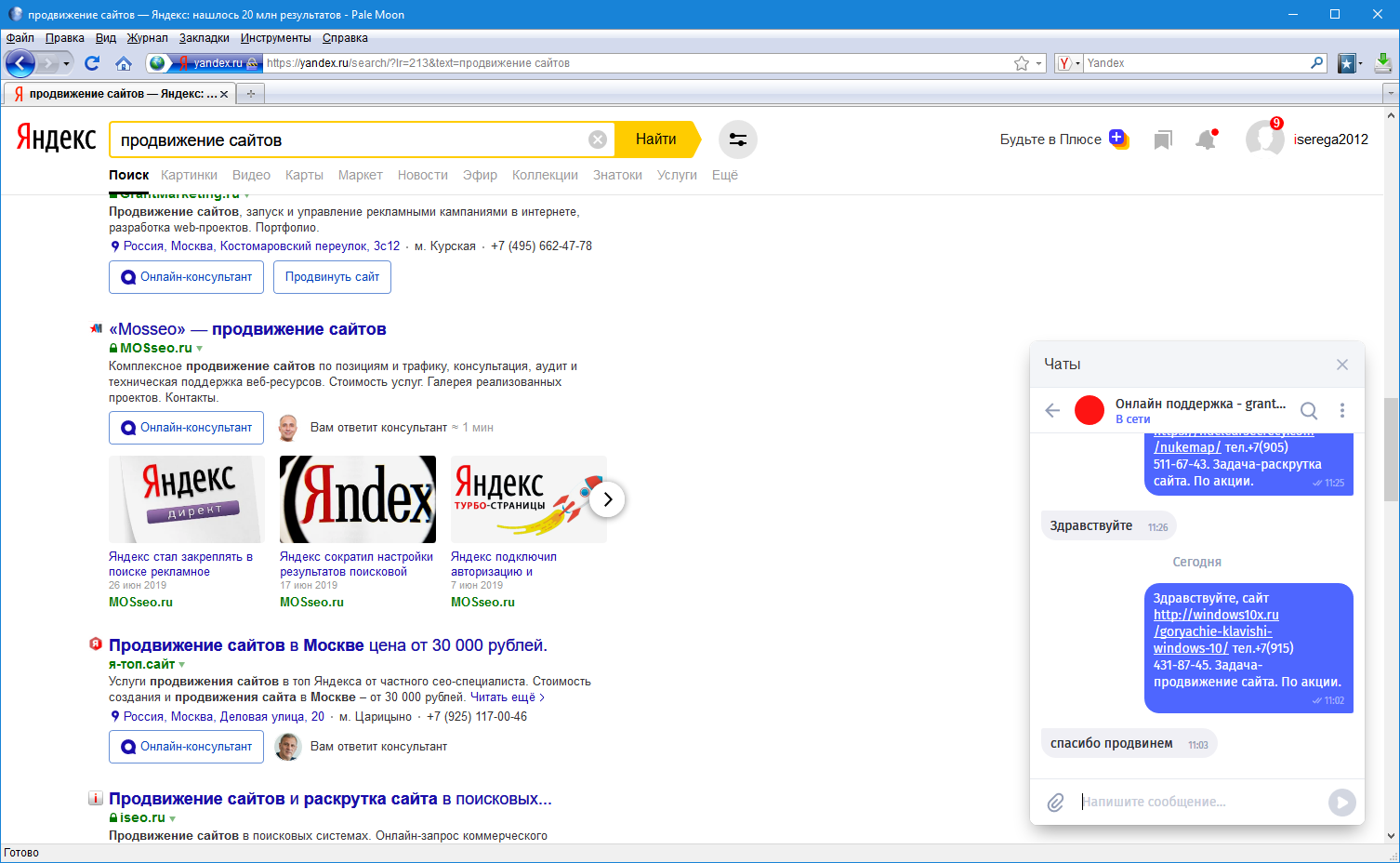This screenshot has width=1400, height=863.
Task: Open the Ещё services tab
Action: pos(725,175)
